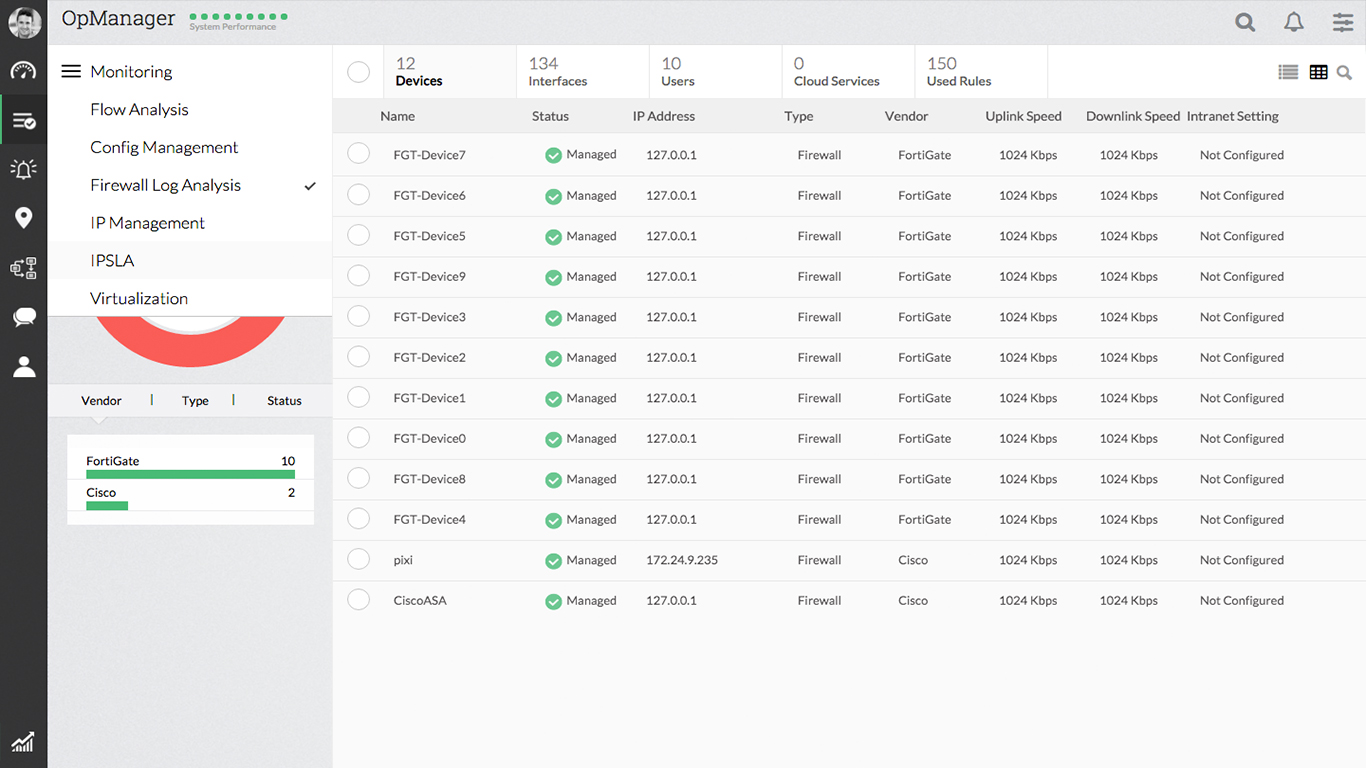
Task: Click the OpManager logo title
Action: pyautogui.click(x=118, y=19)
